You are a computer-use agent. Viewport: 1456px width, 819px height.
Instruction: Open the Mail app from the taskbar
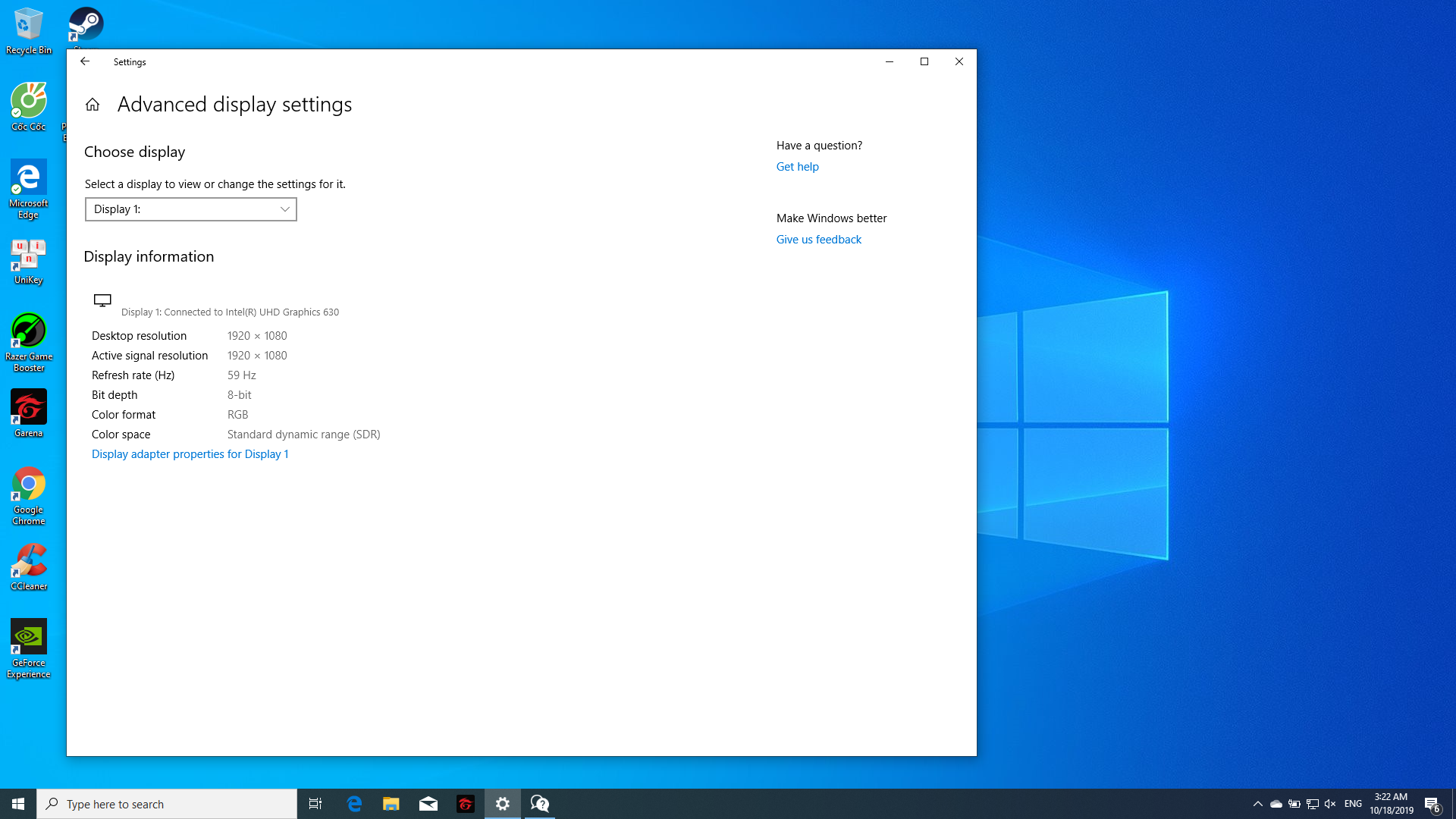tap(428, 804)
